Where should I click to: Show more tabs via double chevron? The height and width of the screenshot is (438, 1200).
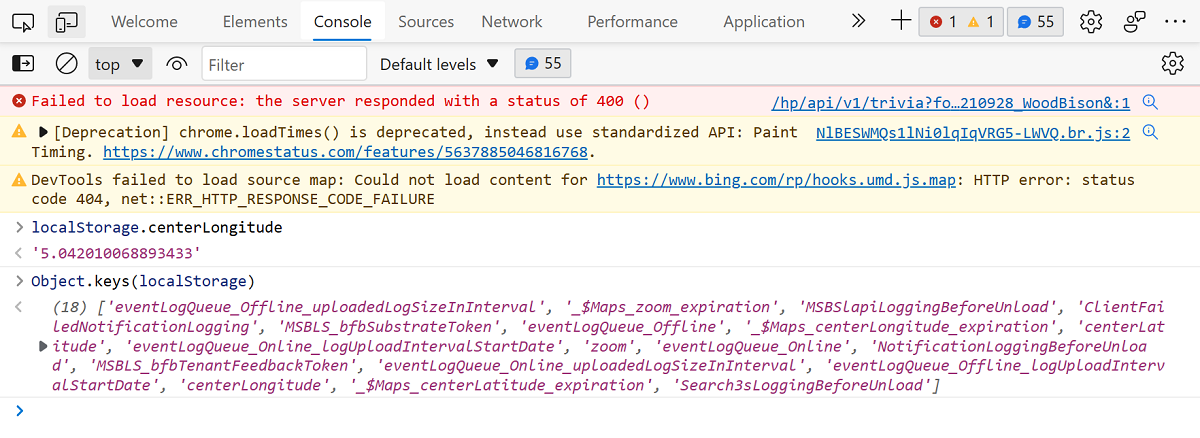point(858,21)
